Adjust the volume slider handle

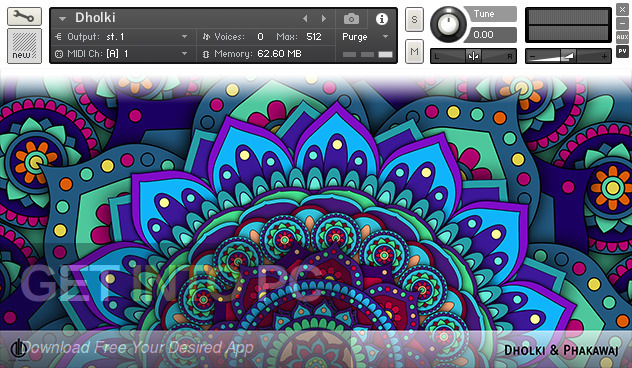coord(568,56)
